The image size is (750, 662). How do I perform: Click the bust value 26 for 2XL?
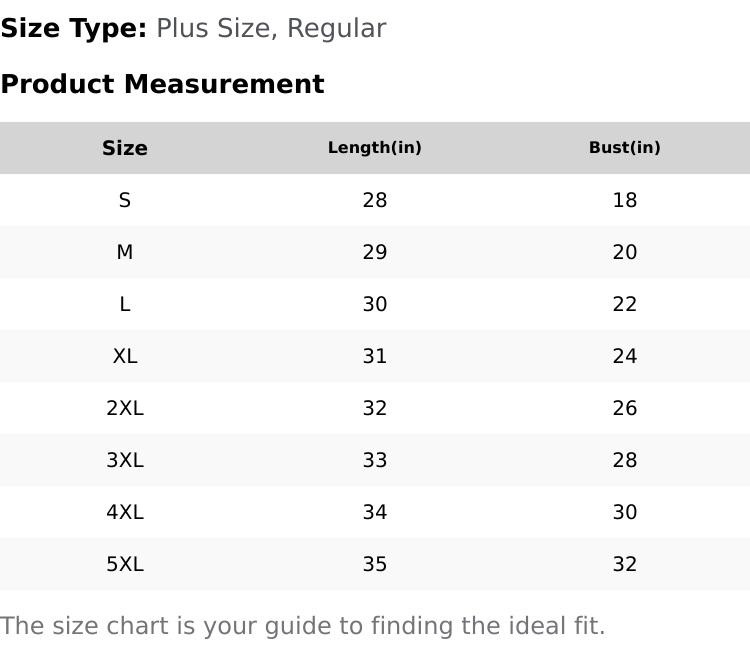pyautogui.click(x=625, y=408)
